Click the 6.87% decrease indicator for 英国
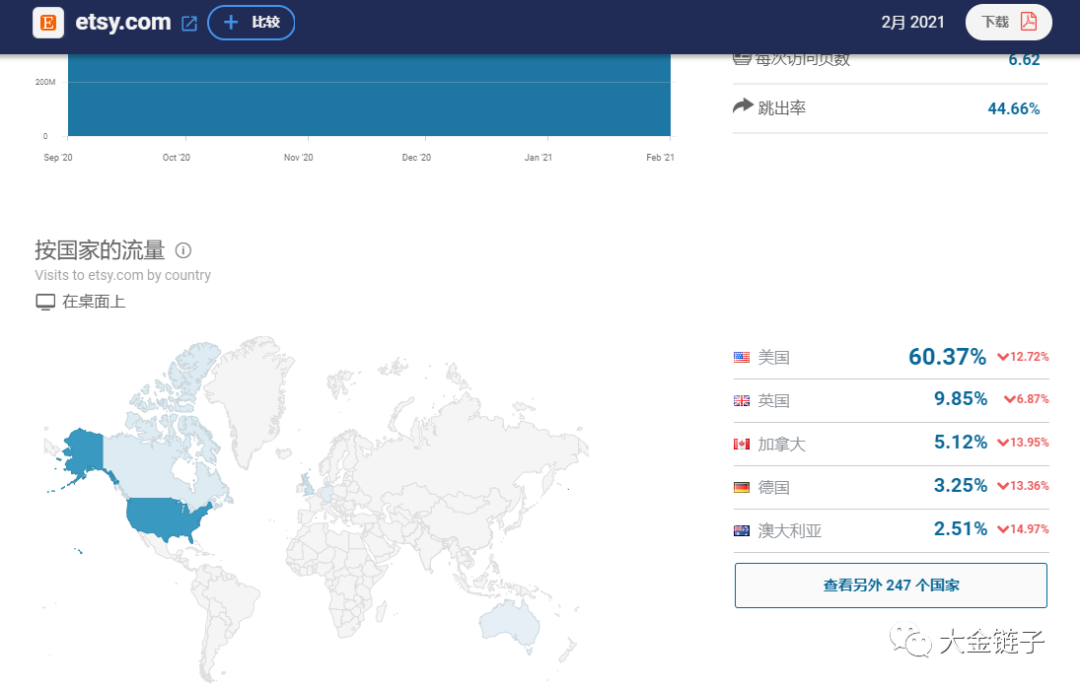Viewport: 1080px width, 689px height. tap(1026, 399)
